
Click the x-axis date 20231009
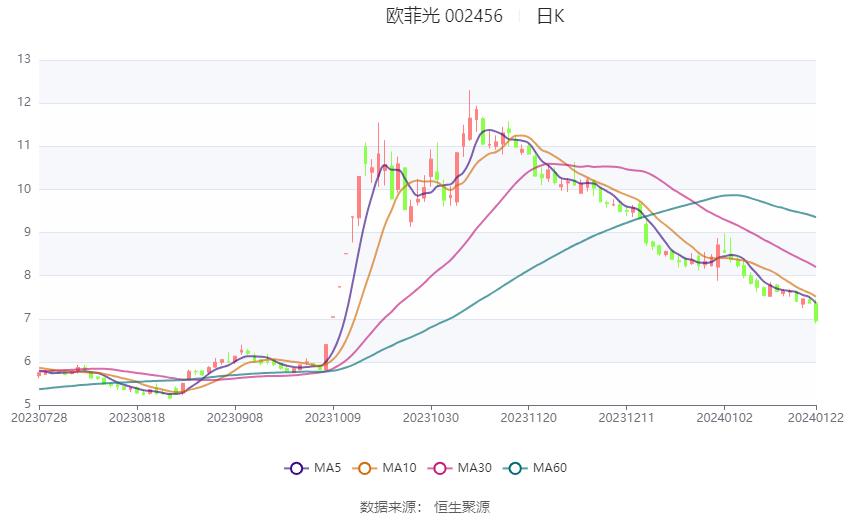click(x=333, y=418)
